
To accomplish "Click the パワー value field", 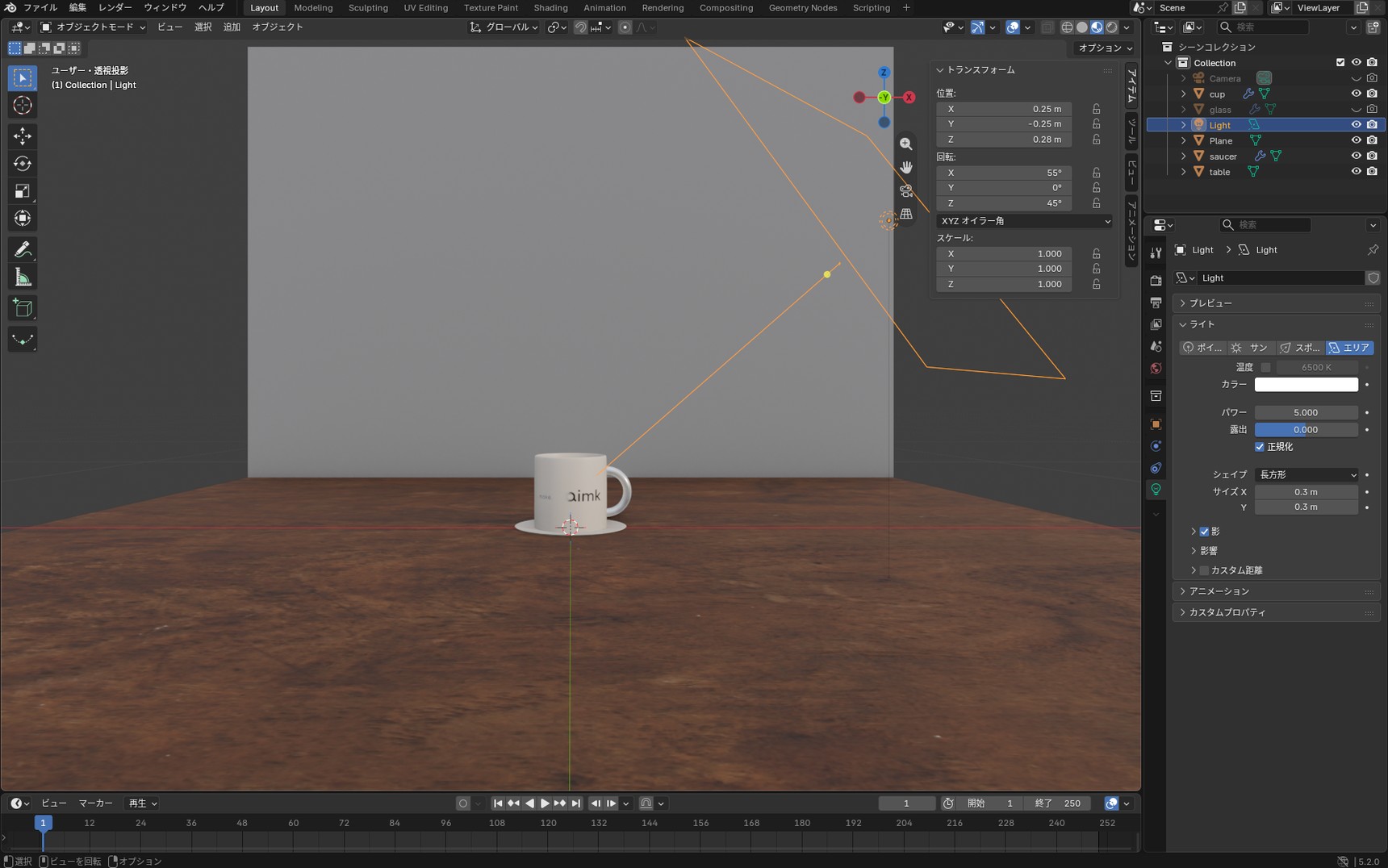I will 1306,413.
